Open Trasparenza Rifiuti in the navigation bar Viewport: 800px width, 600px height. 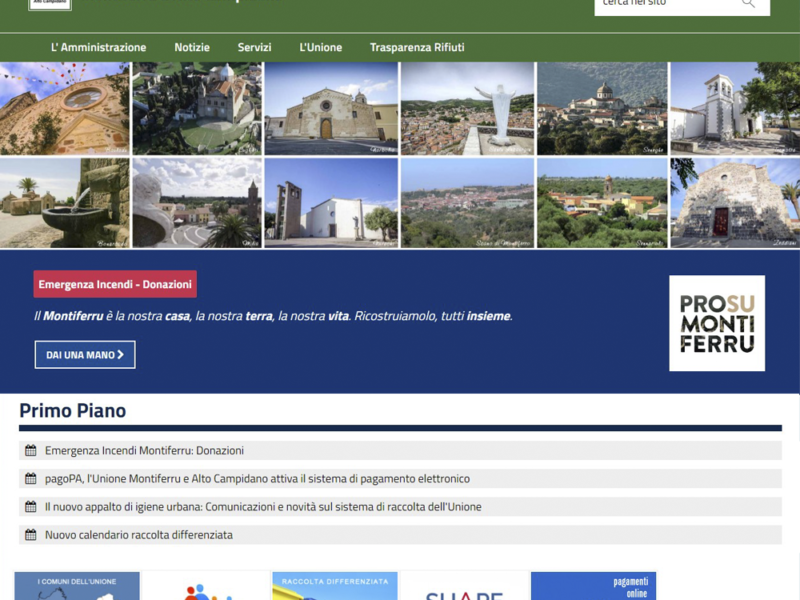[x=417, y=47]
